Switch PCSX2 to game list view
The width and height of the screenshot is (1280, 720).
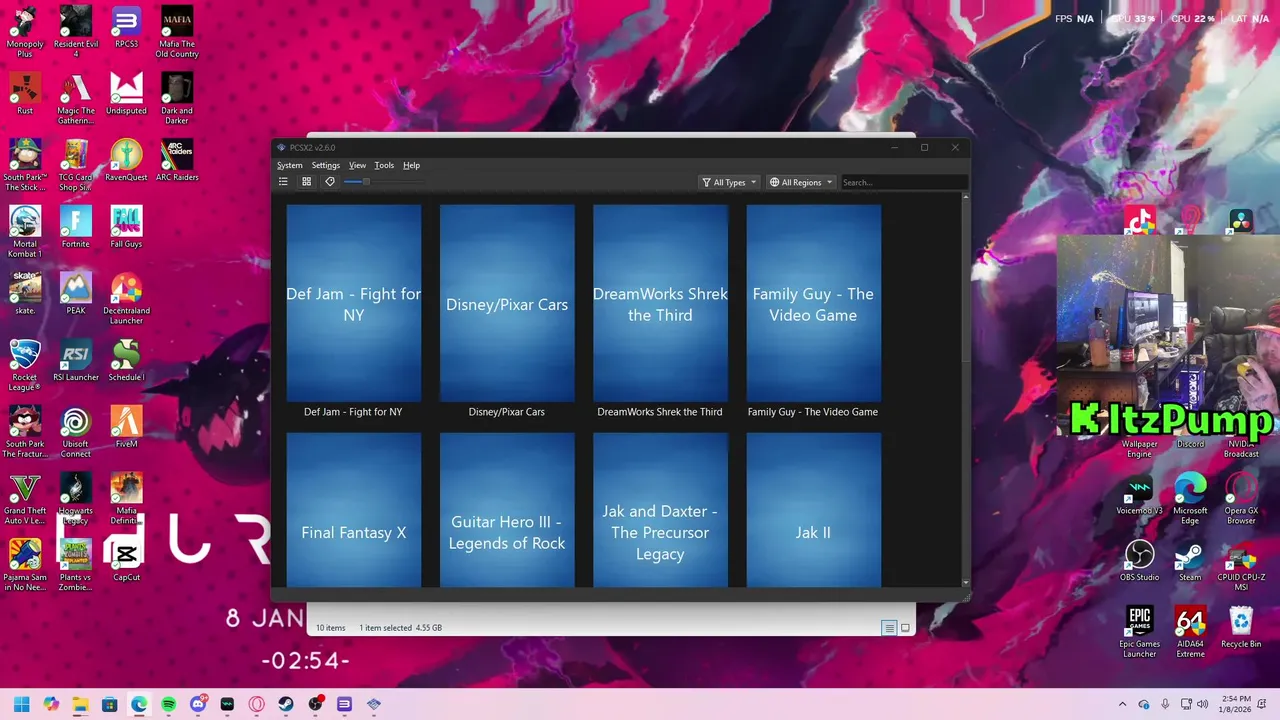(x=283, y=182)
